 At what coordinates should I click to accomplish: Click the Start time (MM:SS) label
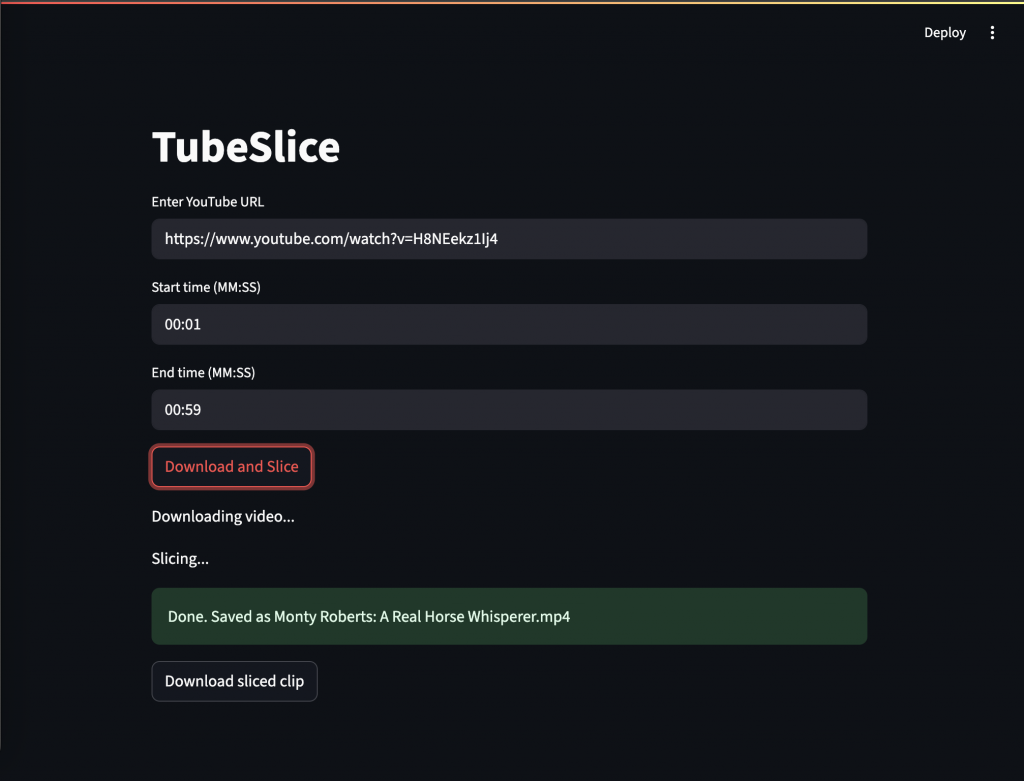(x=206, y=287)
